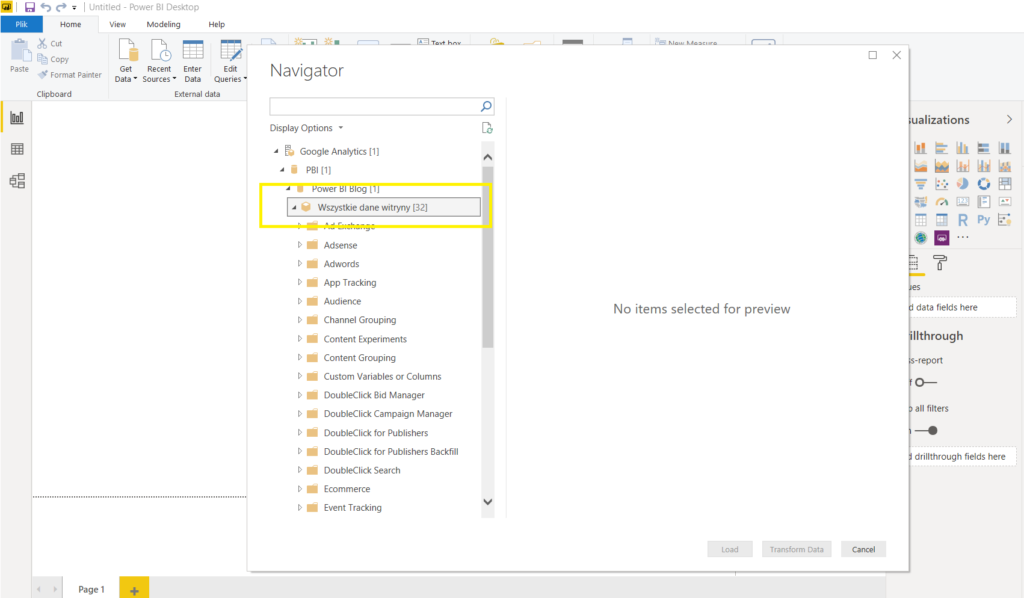
Task: Select the Audience folder
Action: click(342, 301)
